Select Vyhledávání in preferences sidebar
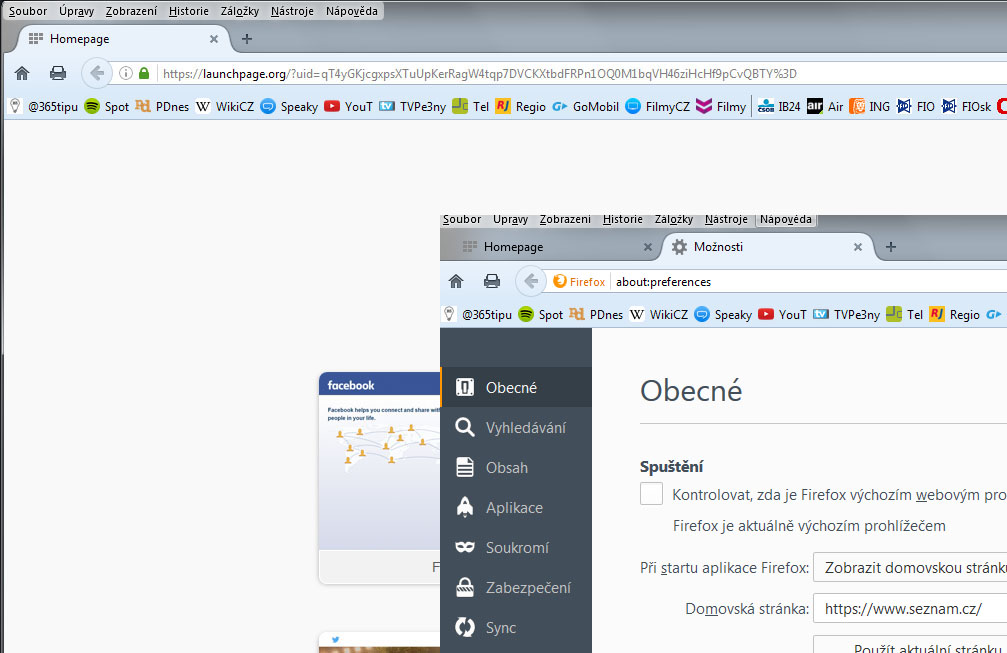The image size is (1007, 653). [x=516, y=428]
